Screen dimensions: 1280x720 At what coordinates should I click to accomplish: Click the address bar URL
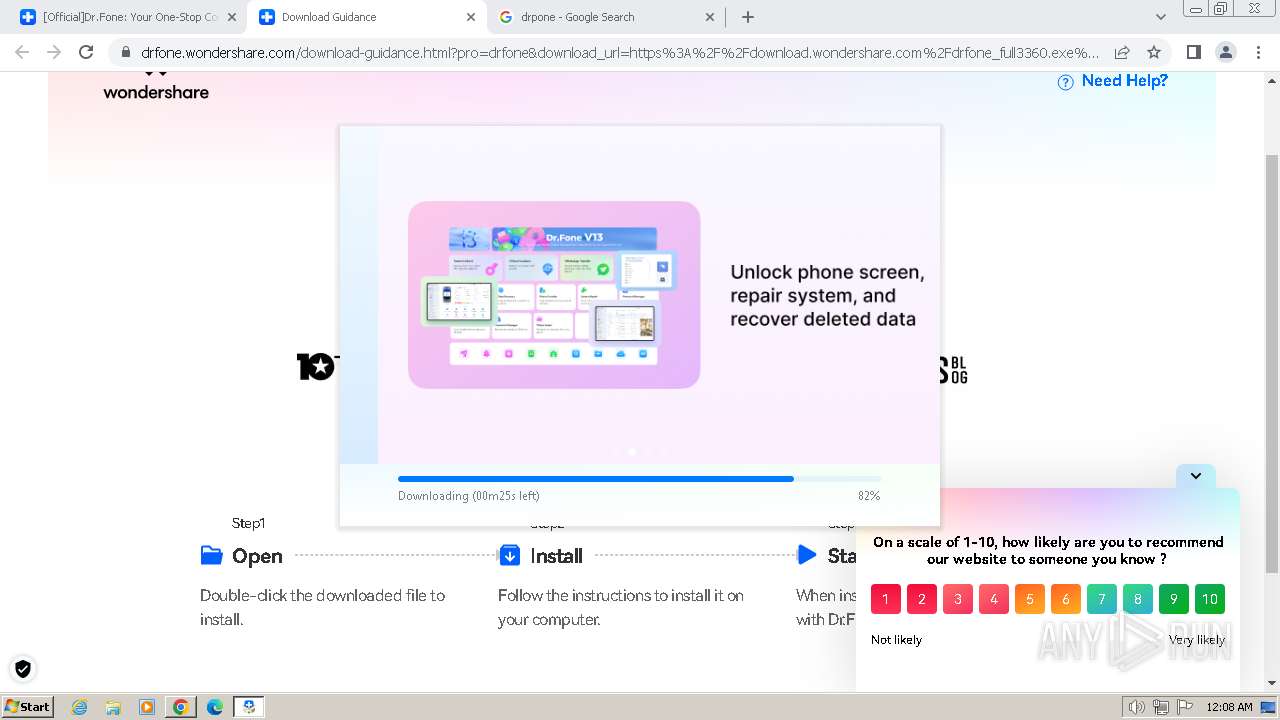(620, 53)
